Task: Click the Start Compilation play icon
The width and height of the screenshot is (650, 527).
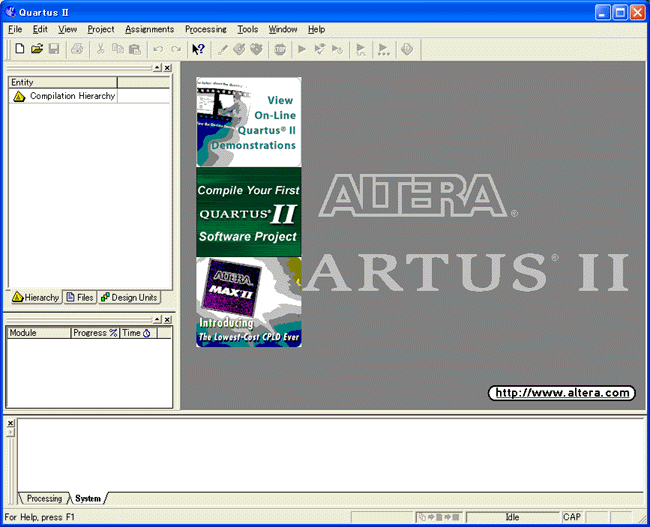Action: [302, 48]
